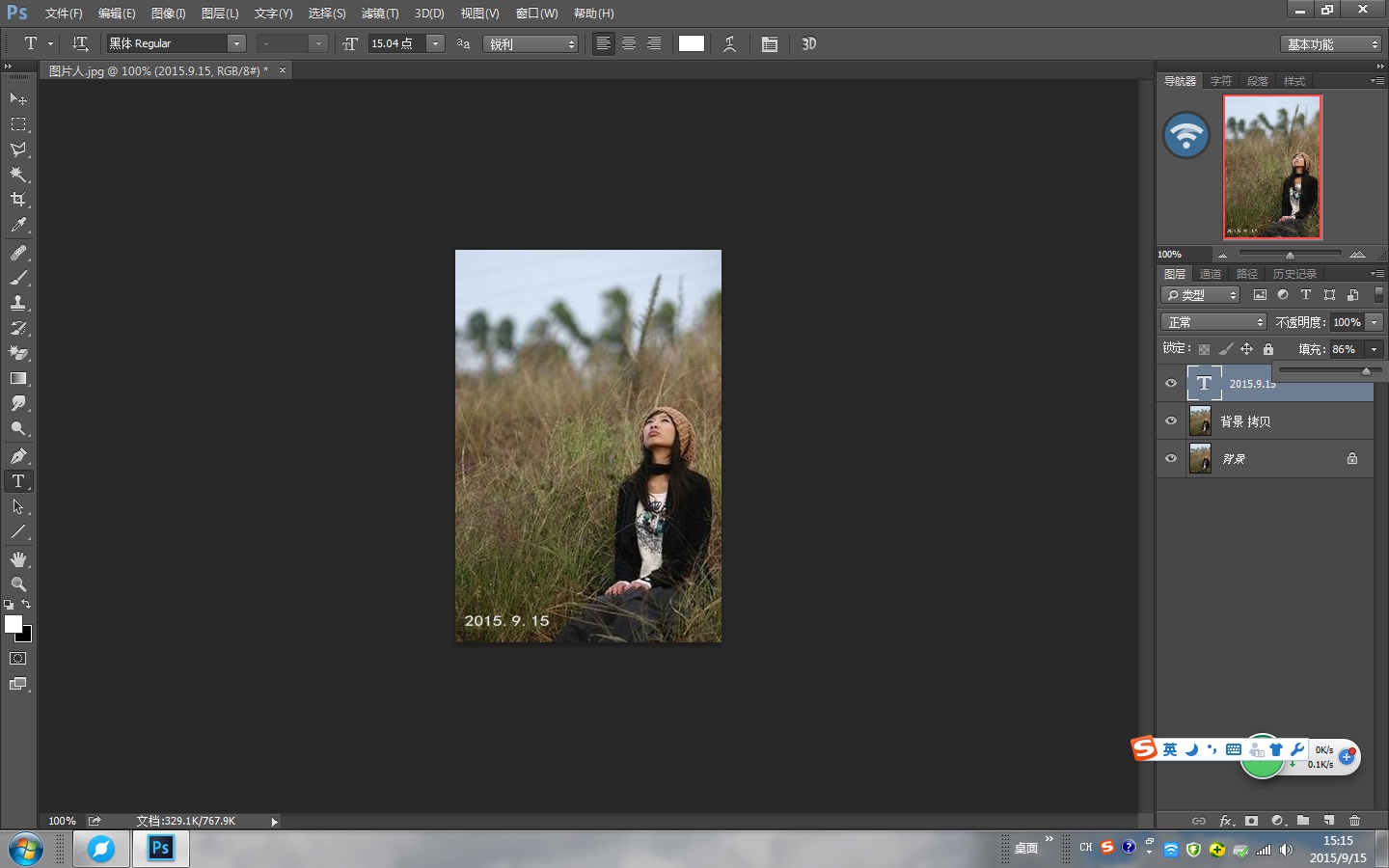Click the 3D button in options bar
This screenshot has width=1389, height=868.
809,43
